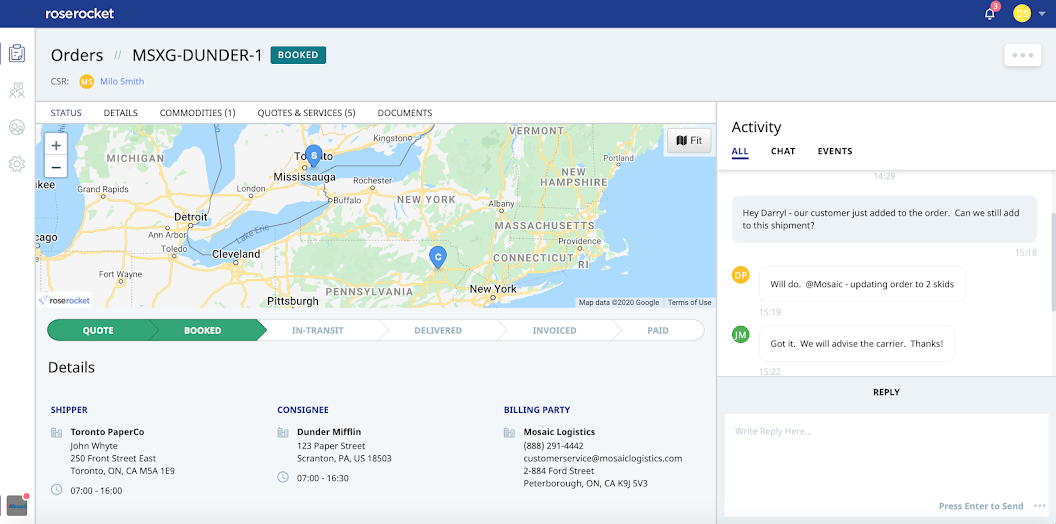The image size is (1056, 524).
Task: Click the order number MSXG-DUNDER-1
Action: click(197, 55)
